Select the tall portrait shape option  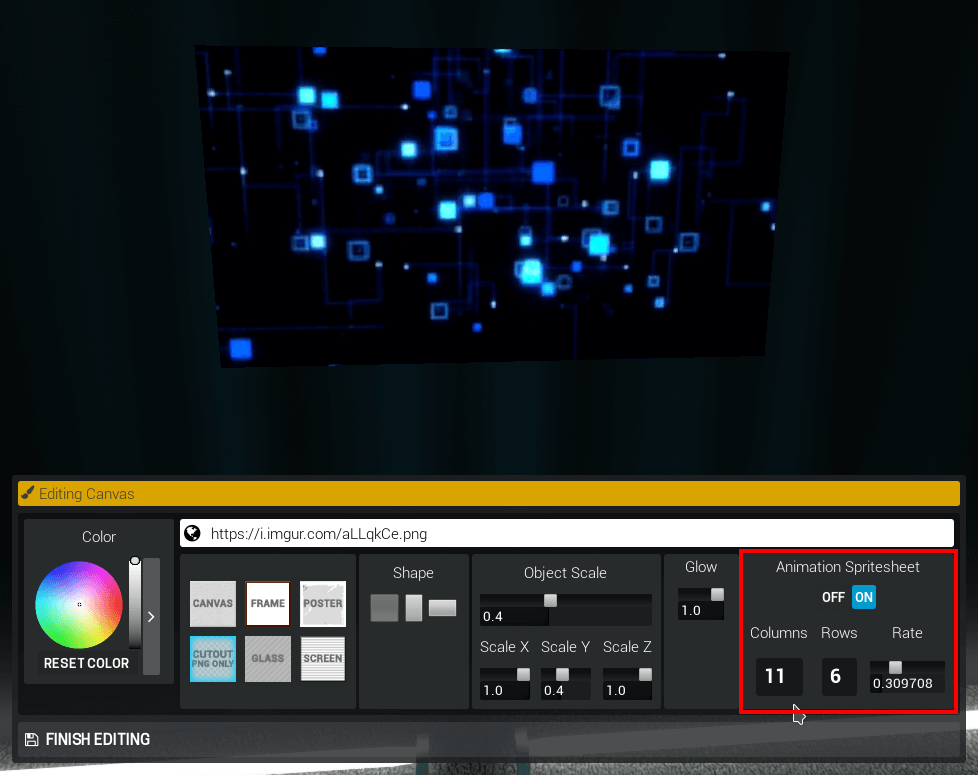click(x=414, y=608)
